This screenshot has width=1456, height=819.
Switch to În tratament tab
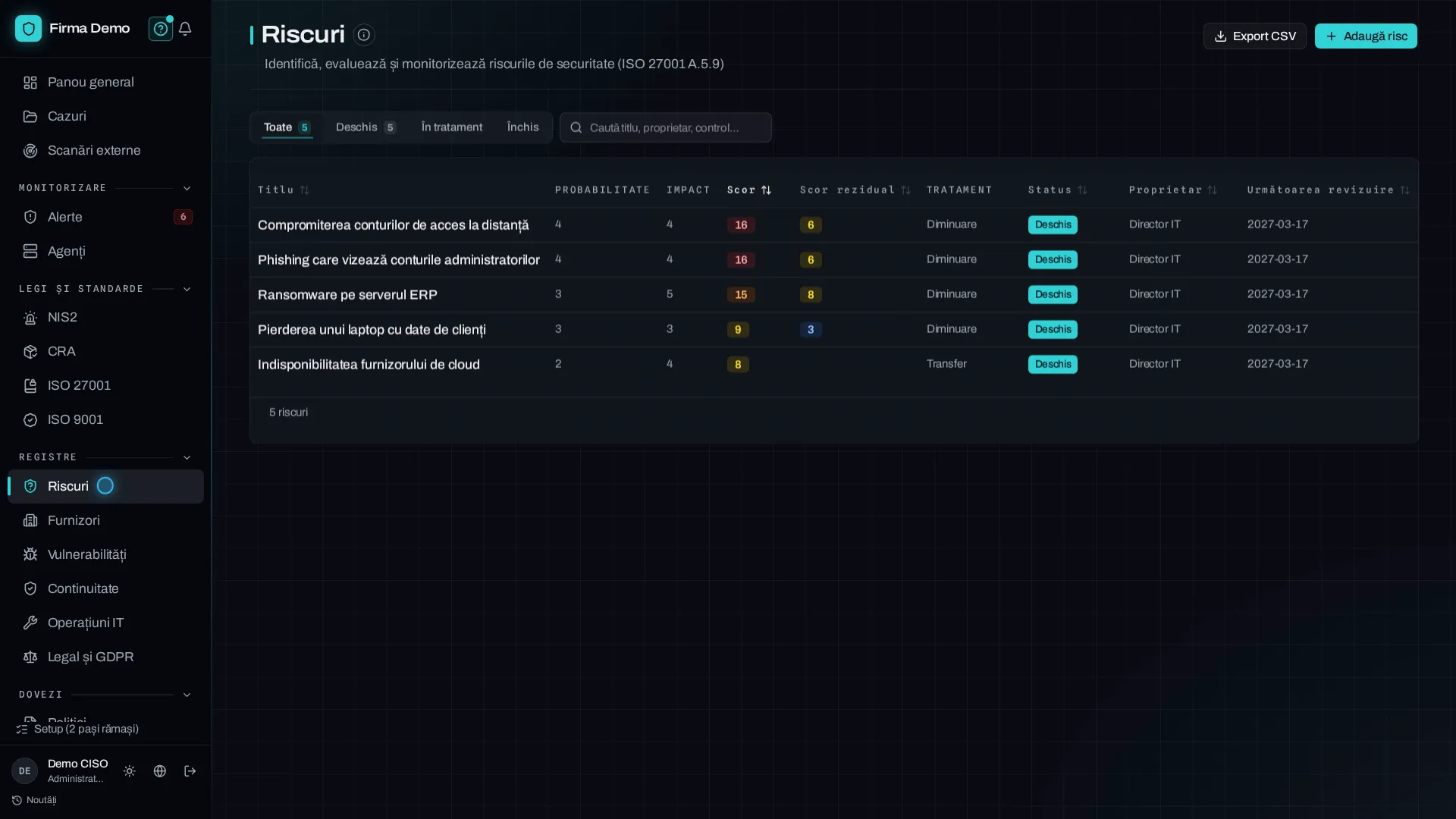pos(452,127)
